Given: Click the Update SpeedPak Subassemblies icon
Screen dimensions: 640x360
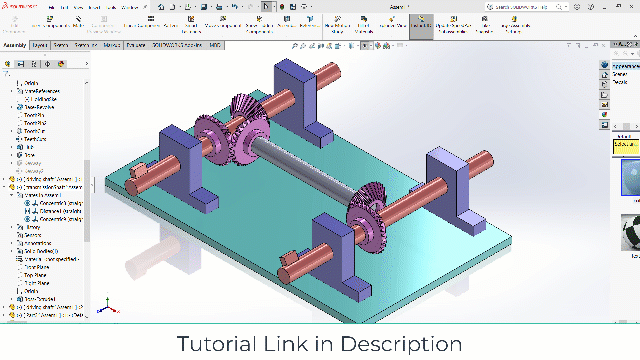Looking at the screenshot, I should click(x=453, y=19).
